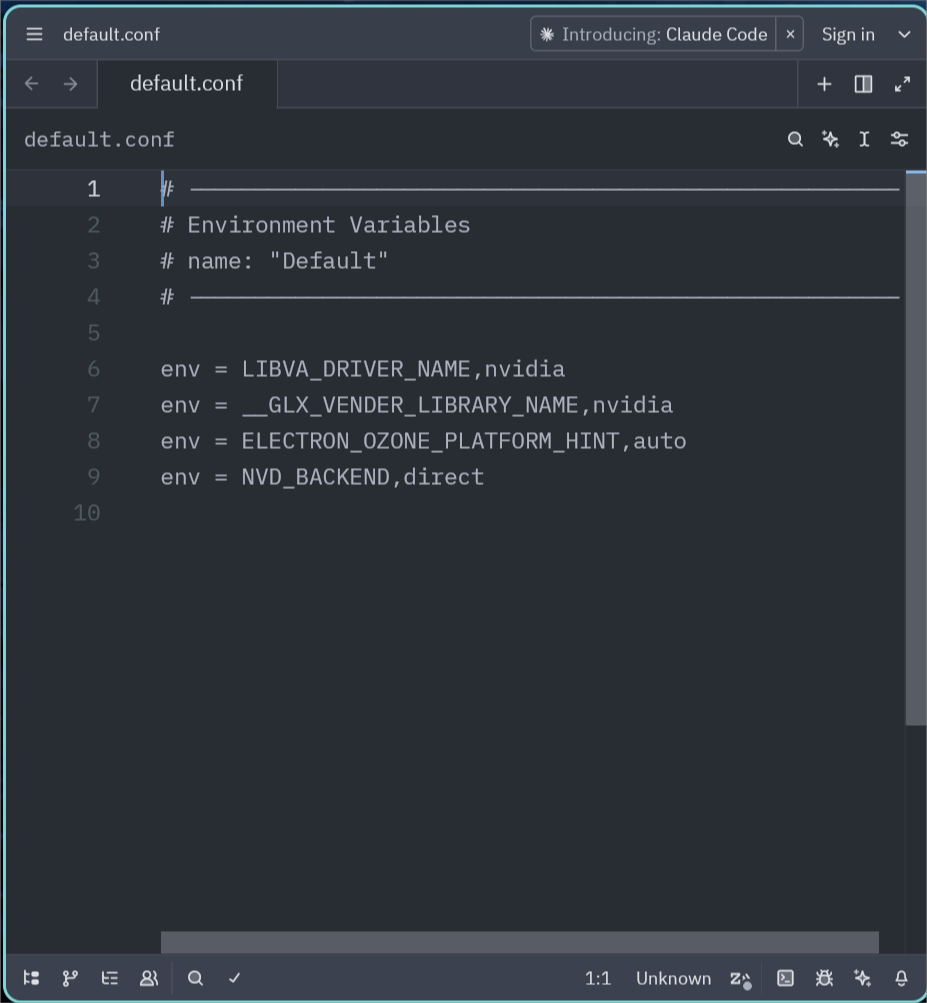
Task: Click the Sign in button
Action: pos(848,35)
